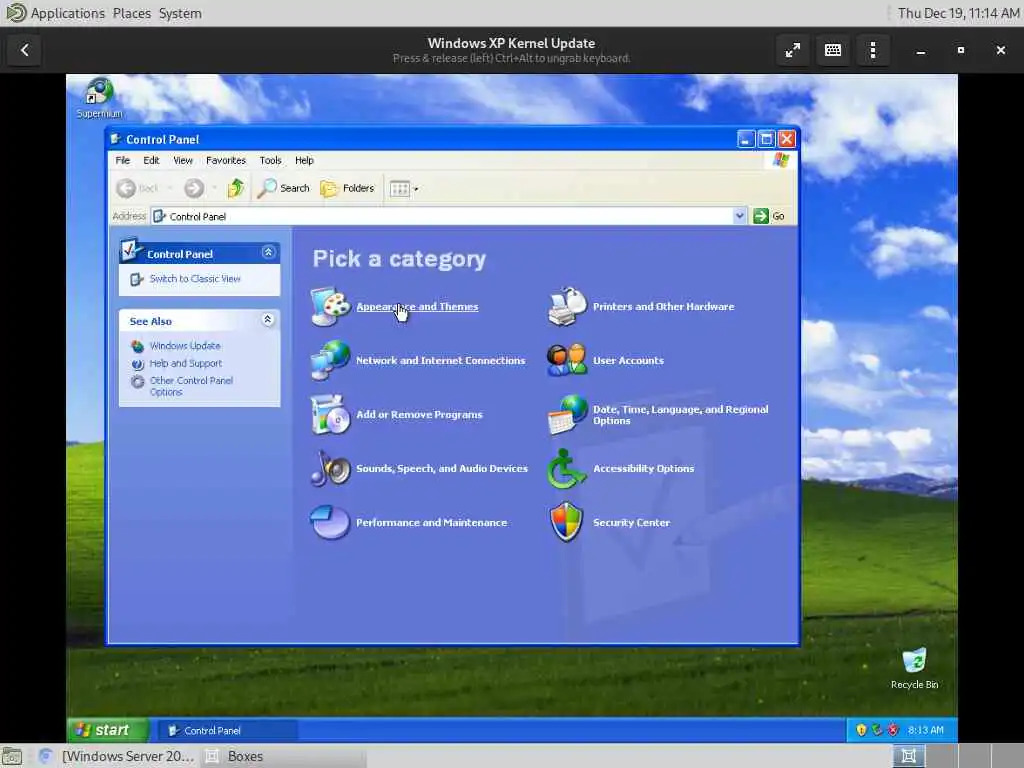
Task: Click the Appearance and Themes text link
Action: pos(417,306)
